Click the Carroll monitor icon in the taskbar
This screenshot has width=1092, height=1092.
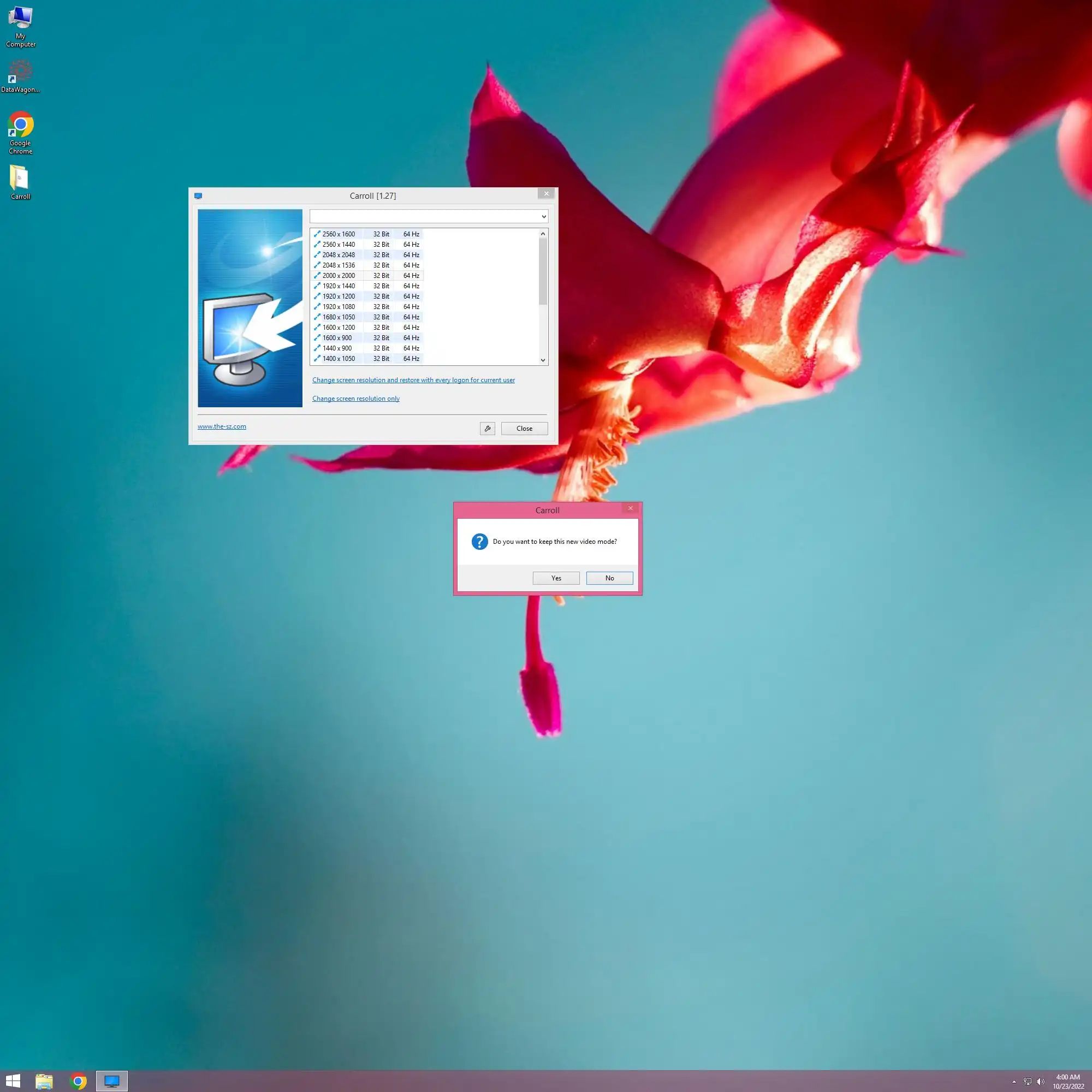(x=112, y=1081)
